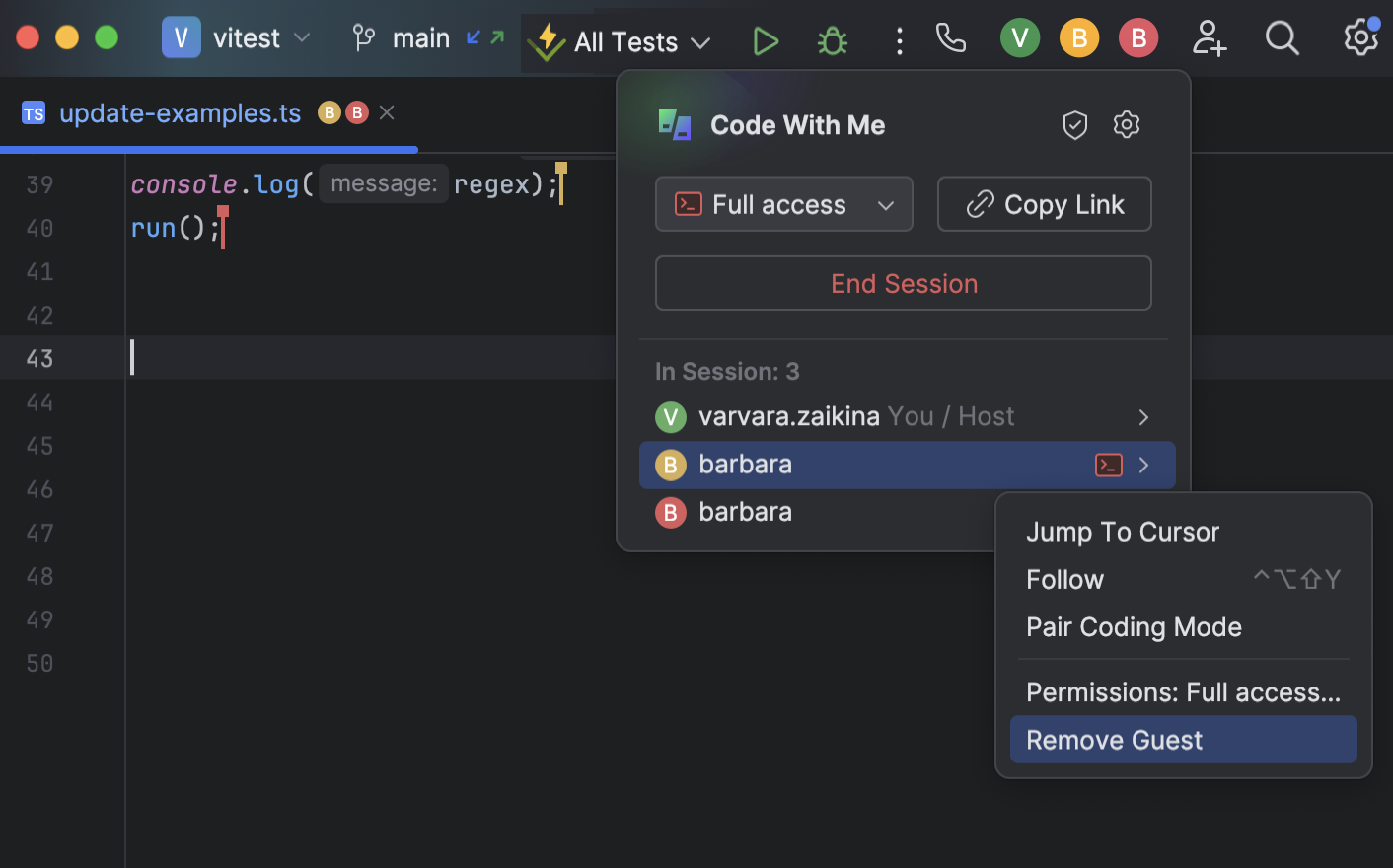1393x868 pixels.
Task: Expand barbara's entry with the chevron
Action: coord(1142,465)
